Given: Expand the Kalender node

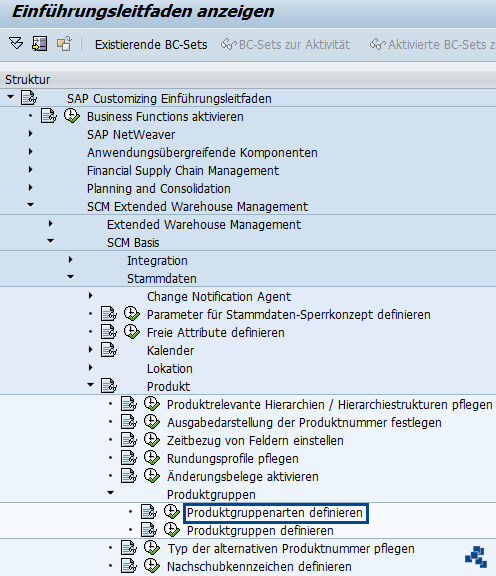Looking at the screenshot, I should click(90, 350).
